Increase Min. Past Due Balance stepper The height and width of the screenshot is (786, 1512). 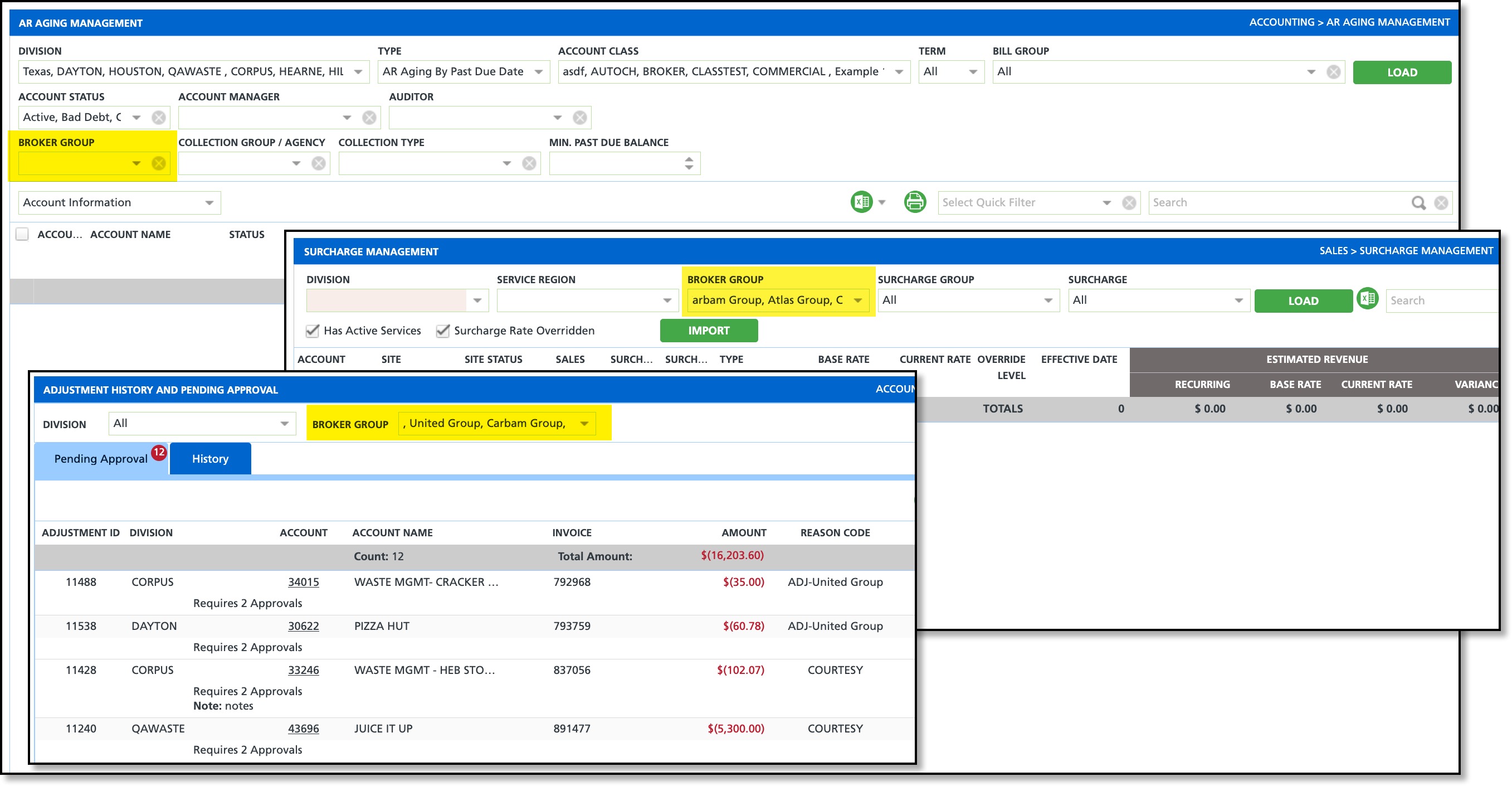click(689, 159)
